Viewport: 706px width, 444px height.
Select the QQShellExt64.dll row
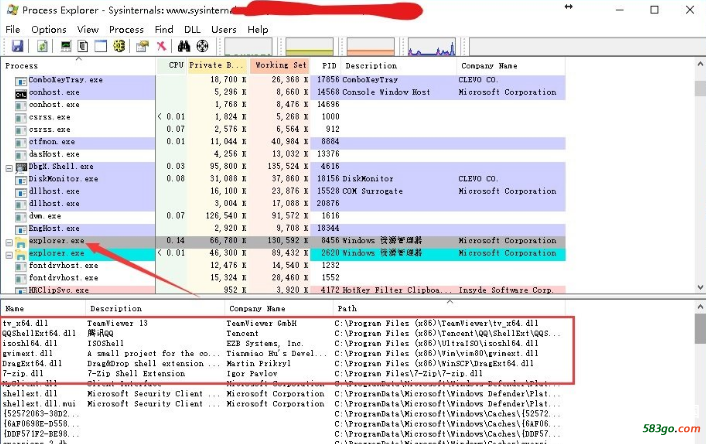[x=284, y=334]
